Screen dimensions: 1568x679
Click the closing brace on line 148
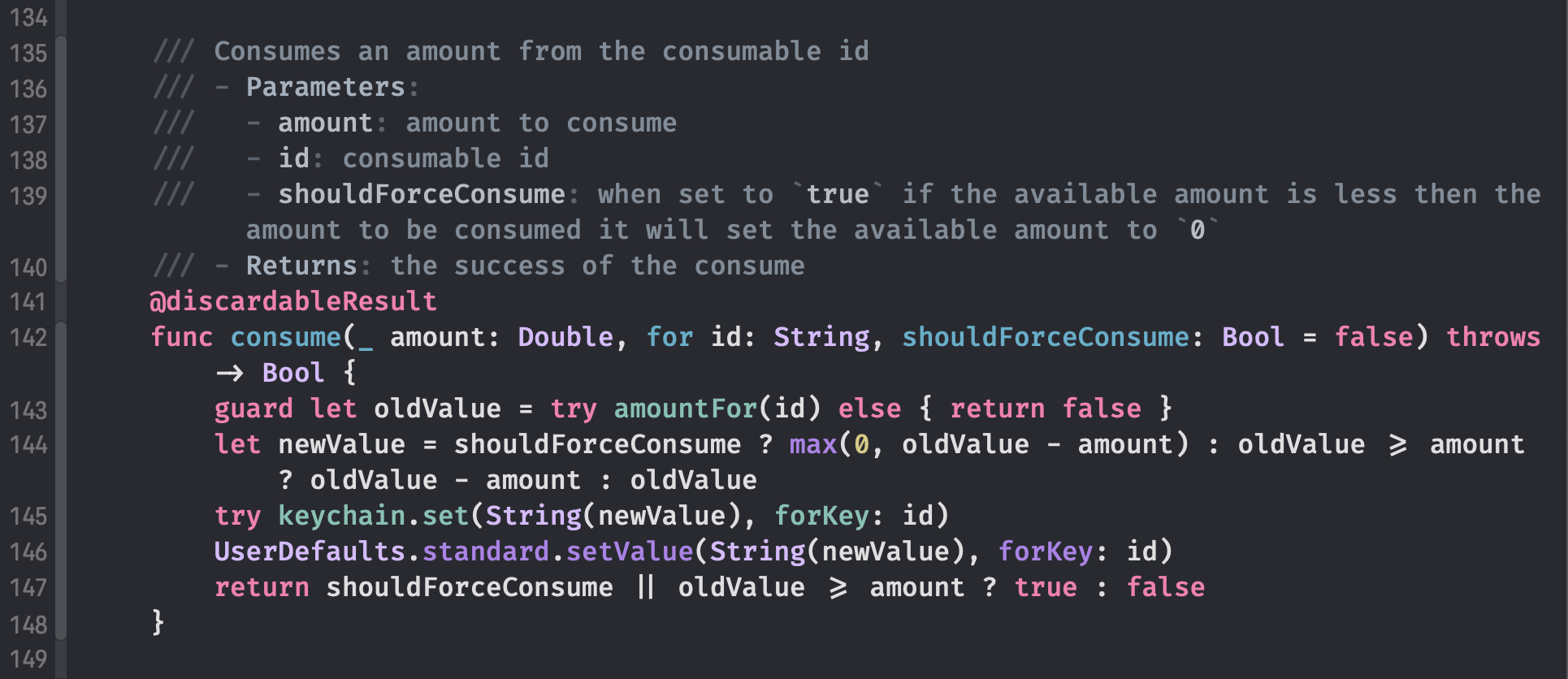[x=158, y=623]
